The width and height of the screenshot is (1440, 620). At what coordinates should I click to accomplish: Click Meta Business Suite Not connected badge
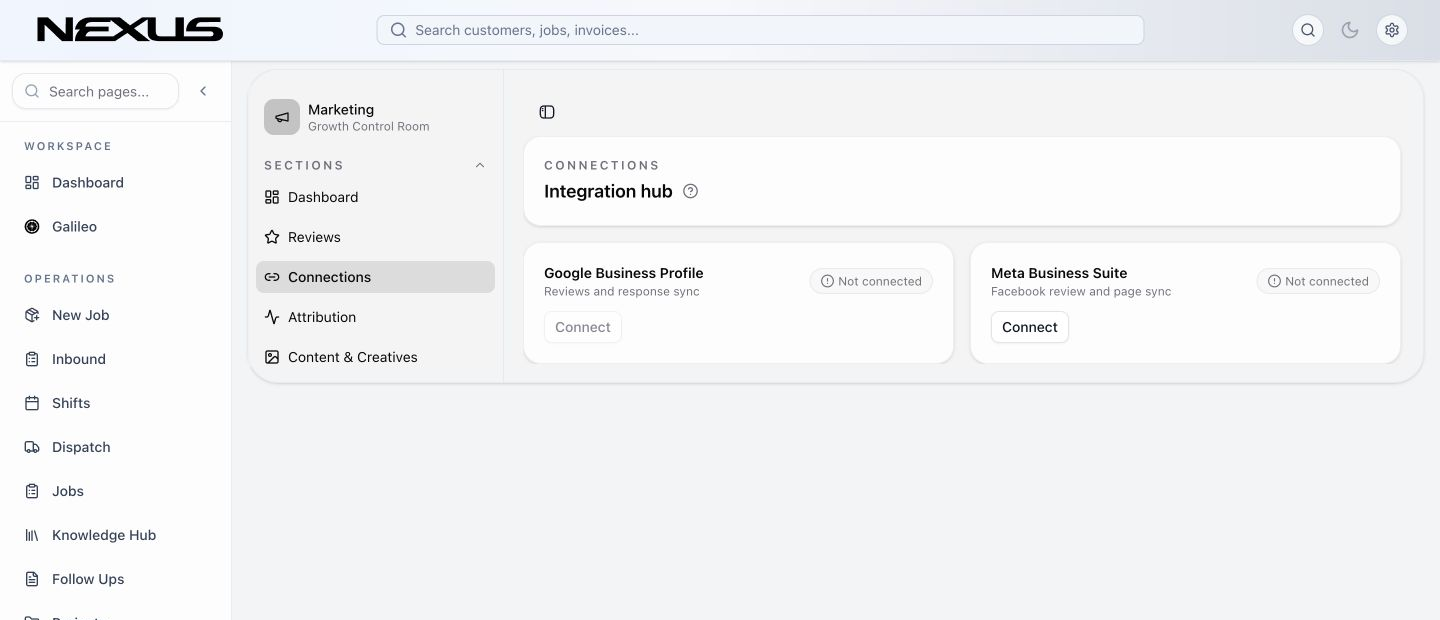[x=1318, y=281]
